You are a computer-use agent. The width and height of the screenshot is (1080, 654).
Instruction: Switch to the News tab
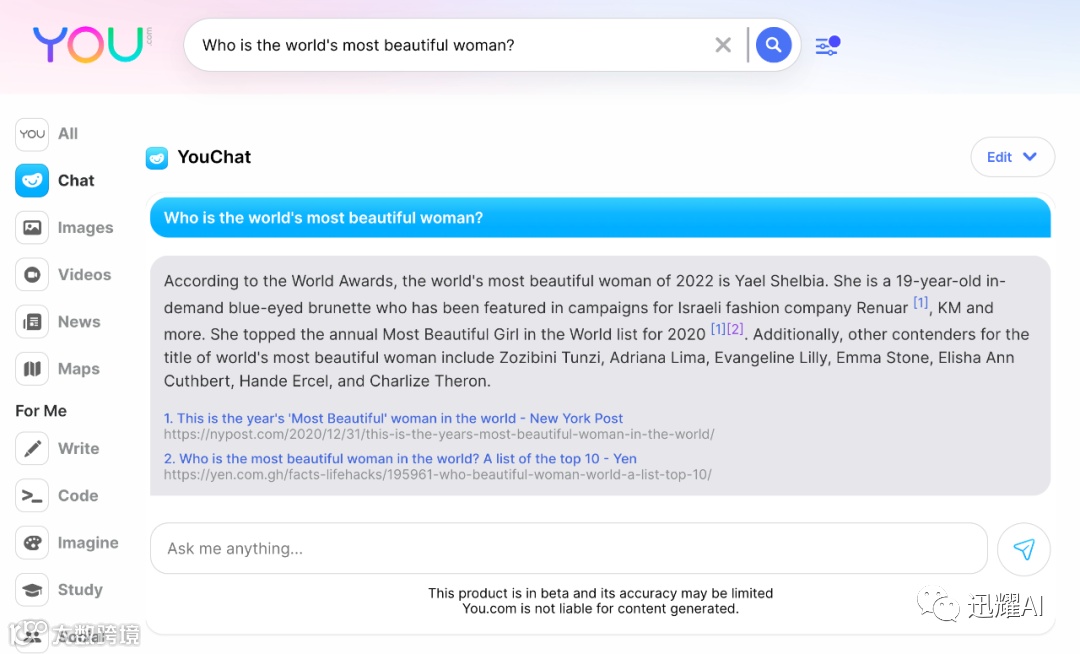pyautogui.click(x=79, y=321)
